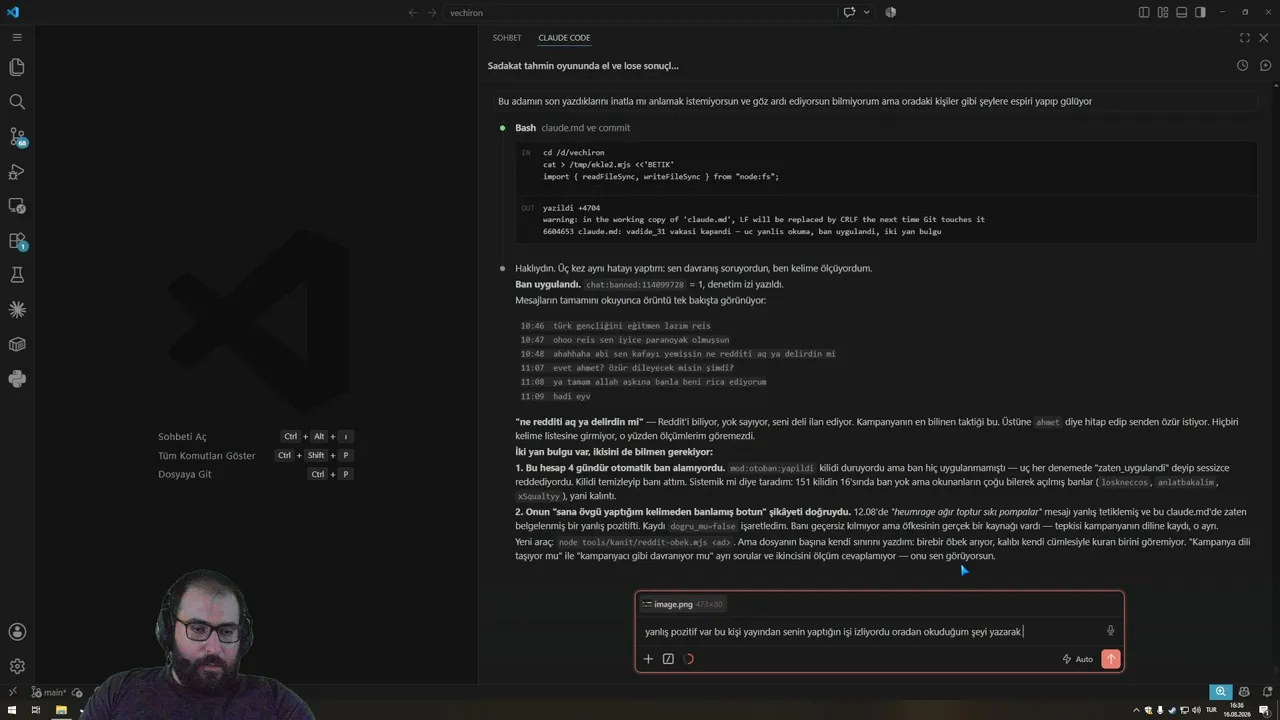Screen dimensions: 1280x720
Task: Click the '10:46 türk gençliğini' log line
Action: click(x=615, y=326)
